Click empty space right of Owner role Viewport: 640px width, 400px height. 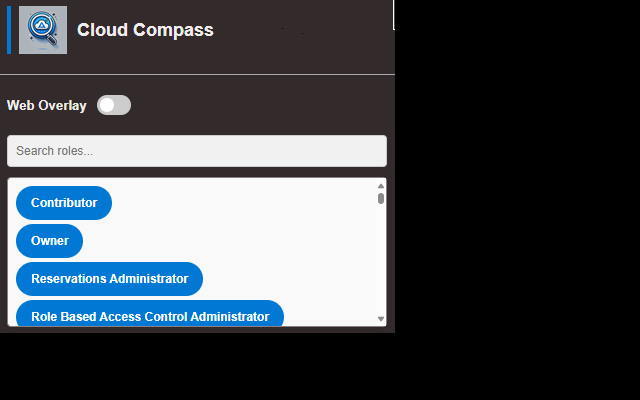tap(229, 241)
